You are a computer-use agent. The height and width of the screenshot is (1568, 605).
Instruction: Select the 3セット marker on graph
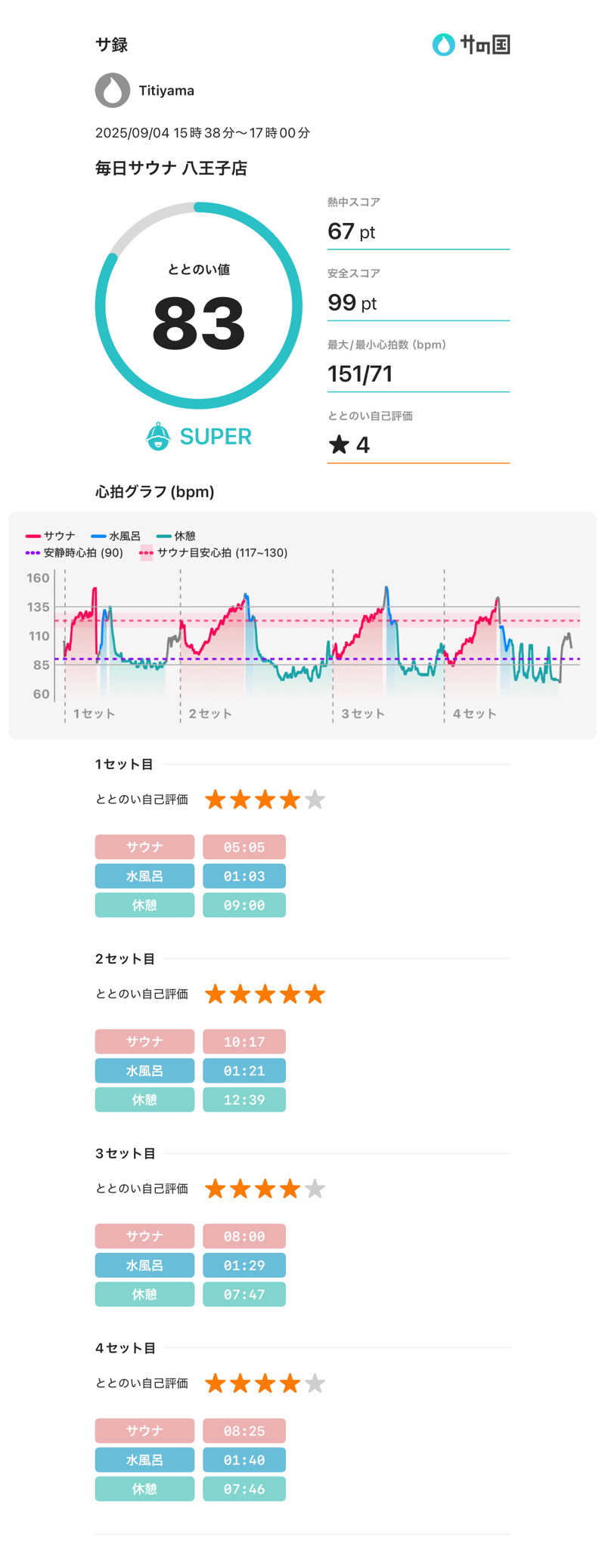[363, 713]
